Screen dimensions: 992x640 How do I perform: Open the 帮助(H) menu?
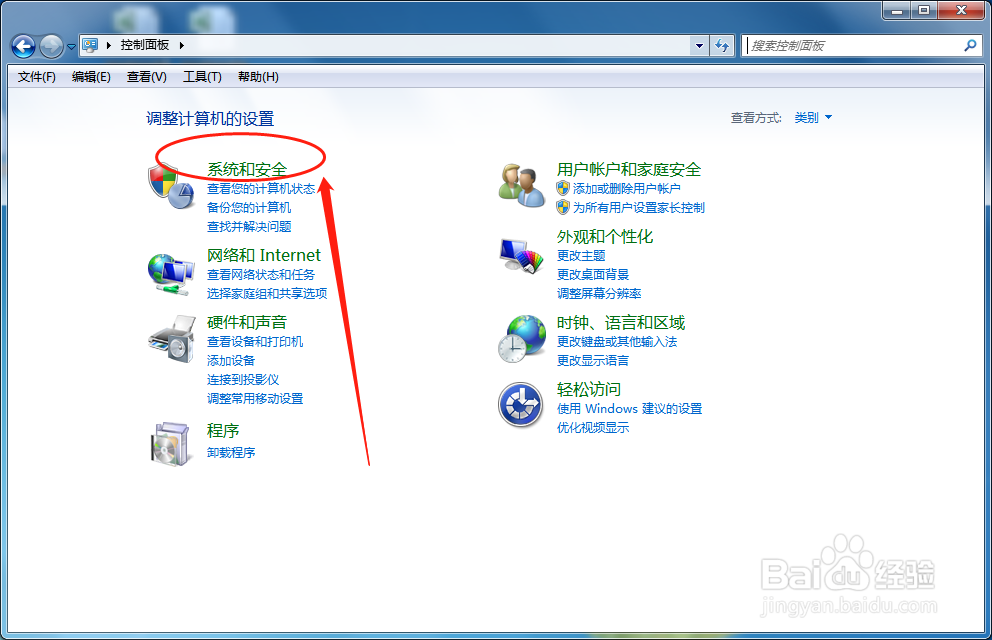258,77
